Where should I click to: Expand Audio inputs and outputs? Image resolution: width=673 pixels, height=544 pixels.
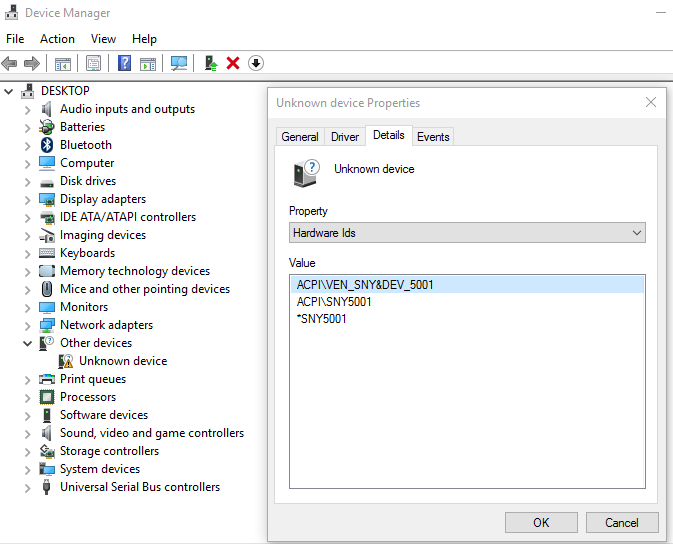tap(28, 110)
